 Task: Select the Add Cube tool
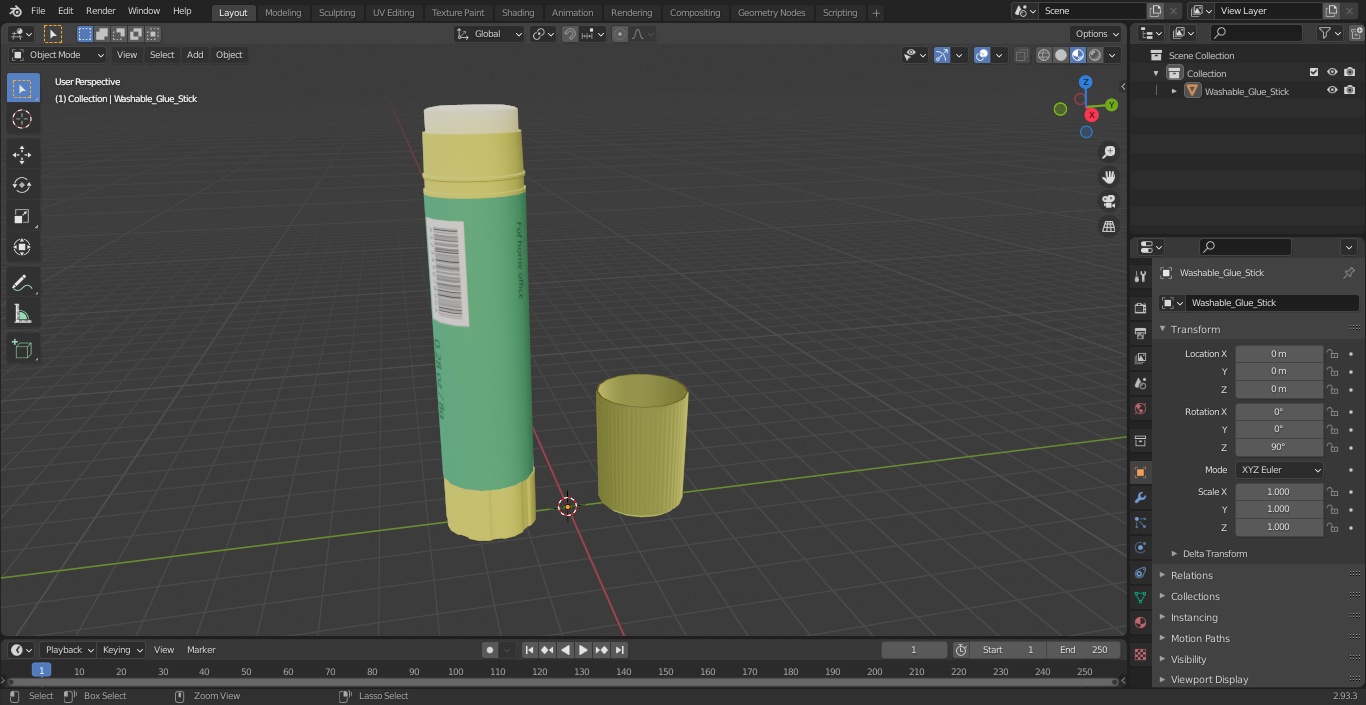tap(22, 350)
